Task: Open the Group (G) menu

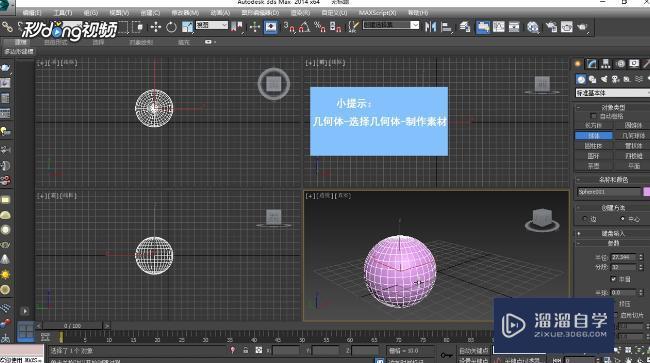Action: [x=91, y=13]
